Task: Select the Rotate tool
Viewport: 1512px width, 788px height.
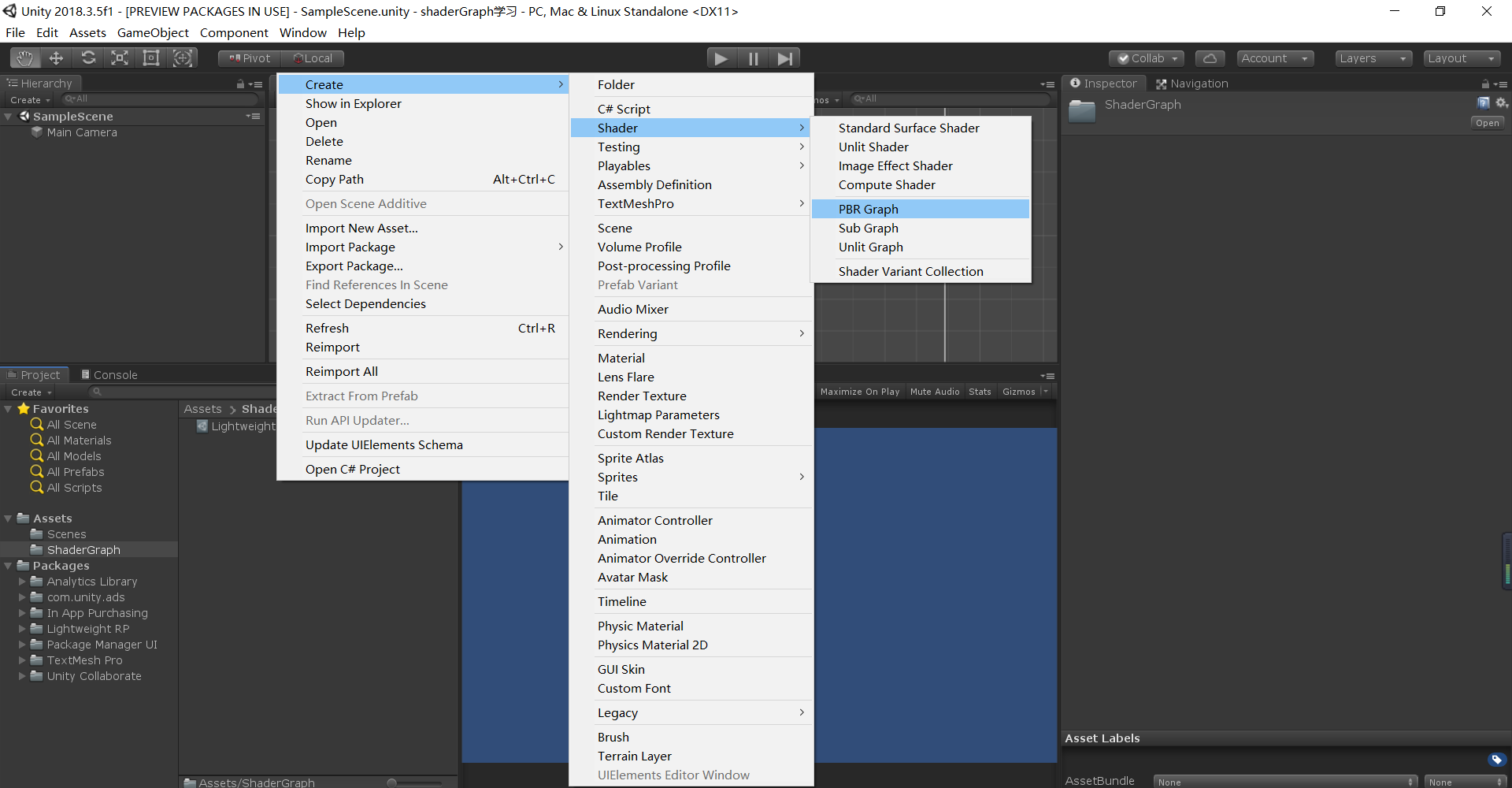Action: point(88,58)
